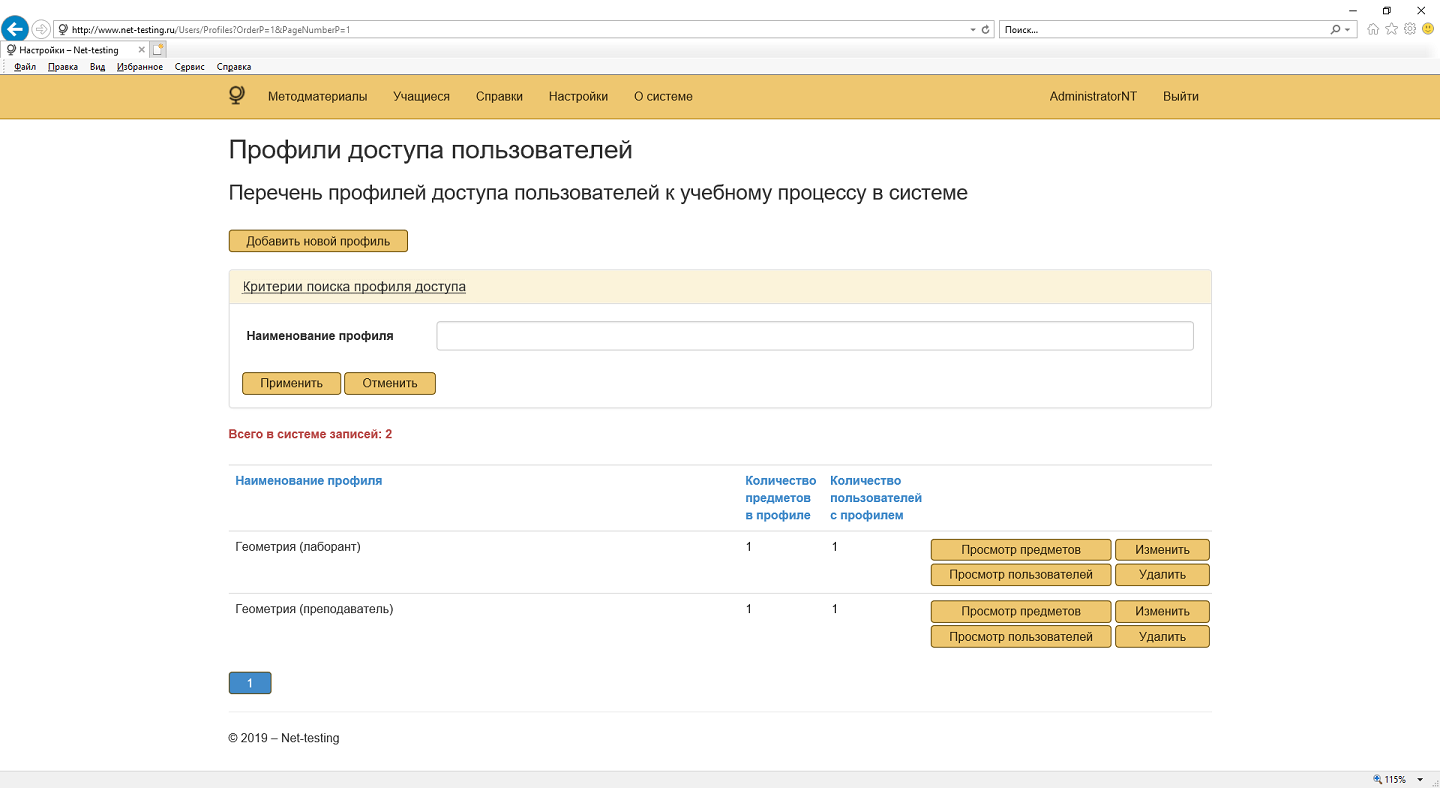Sort by Количество предметов в профиле

point(780,498)
